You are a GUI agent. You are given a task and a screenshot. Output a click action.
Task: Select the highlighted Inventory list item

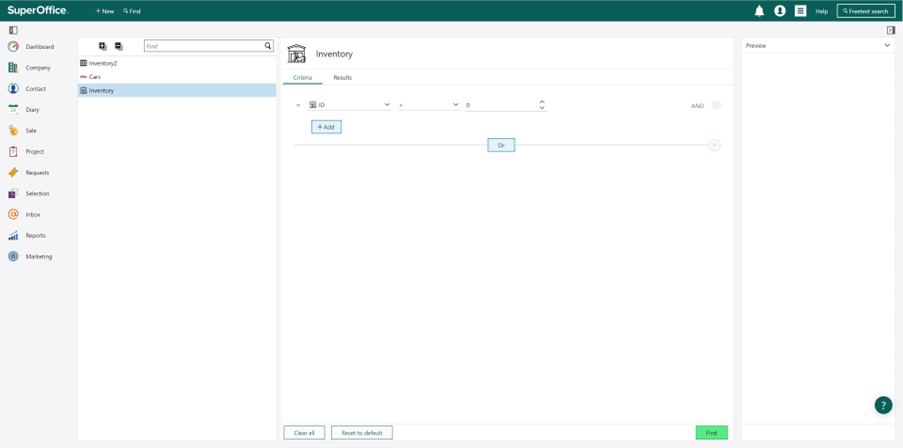[177, 90]
